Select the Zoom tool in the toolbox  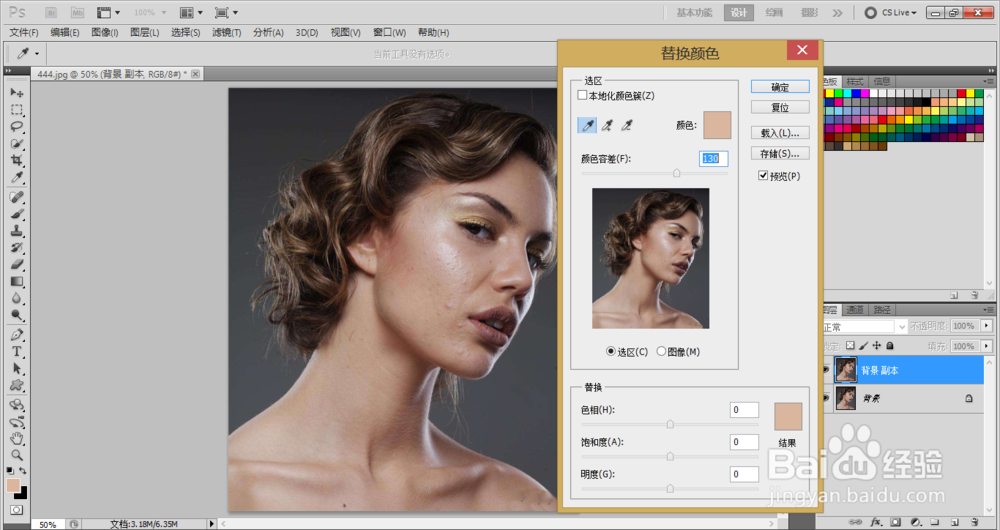(x=17, y=455)
